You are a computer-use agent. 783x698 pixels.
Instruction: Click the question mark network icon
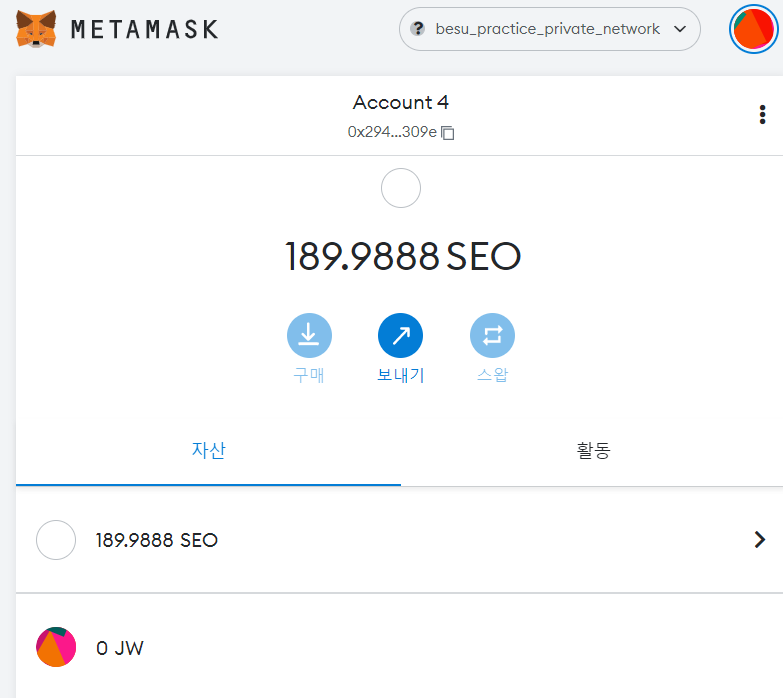pyautogui.click(x=417, y=29)
